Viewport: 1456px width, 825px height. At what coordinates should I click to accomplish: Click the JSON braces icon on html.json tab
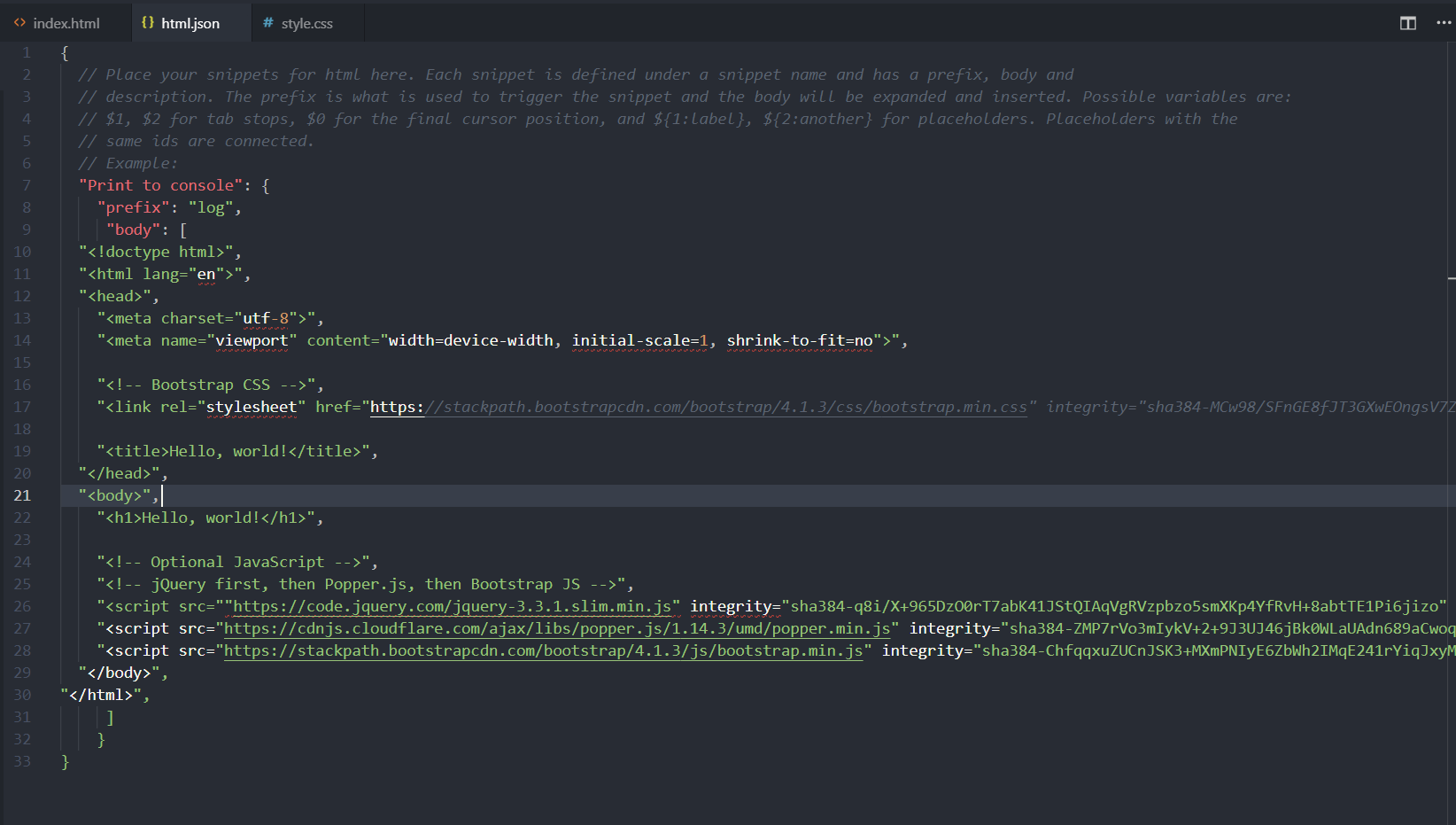(148, 23)
